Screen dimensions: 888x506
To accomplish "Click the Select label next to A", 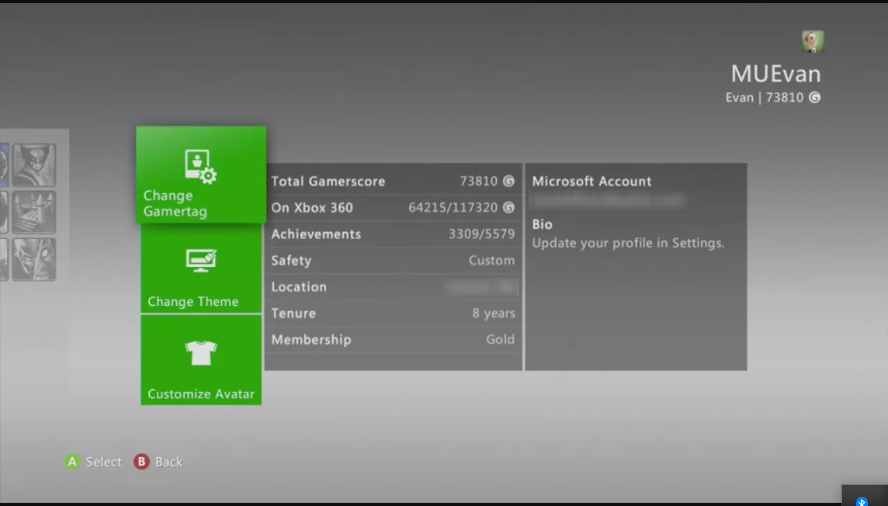I will (104, 462).
